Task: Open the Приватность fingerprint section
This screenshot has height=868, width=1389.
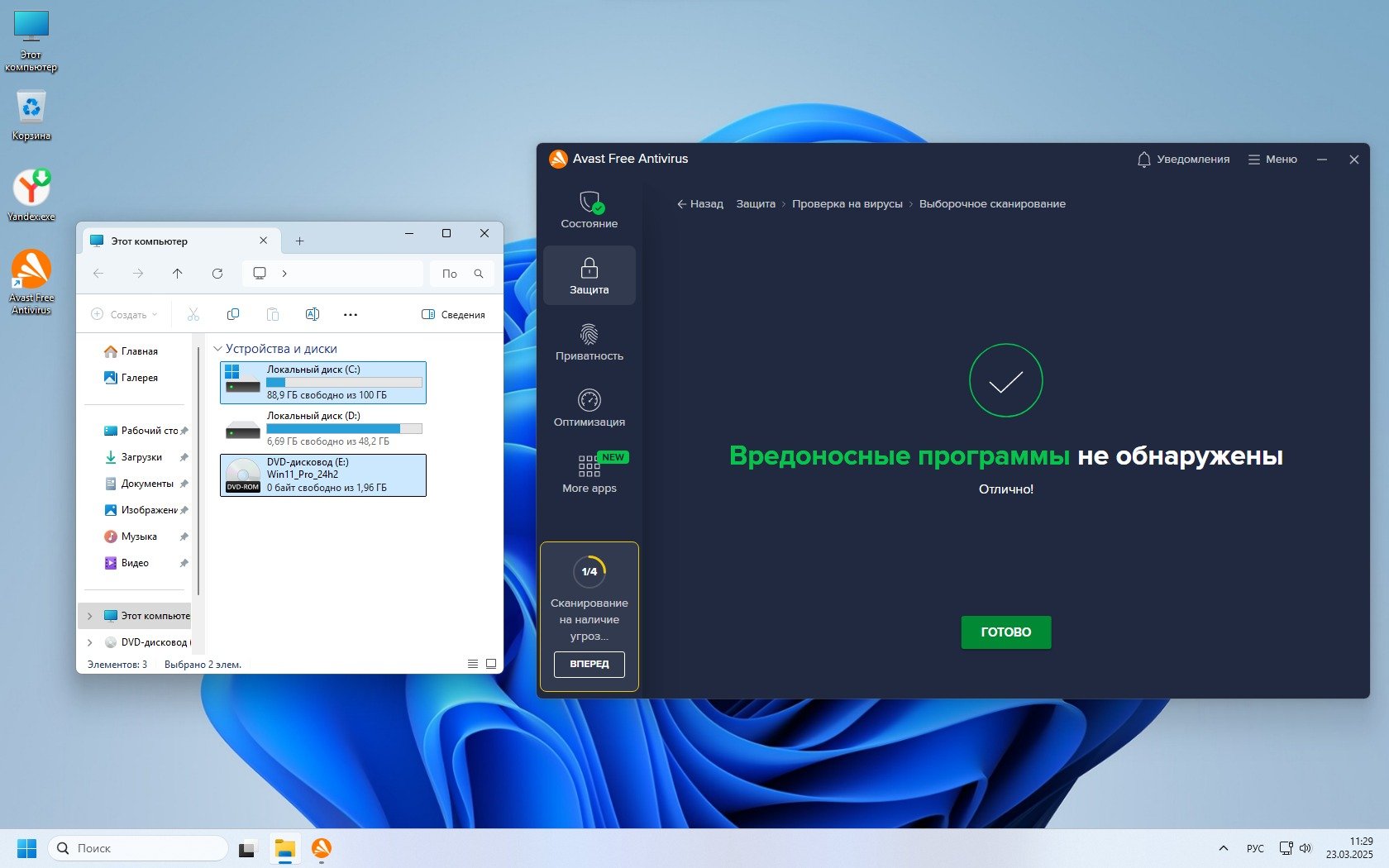Action: (589, 342)
